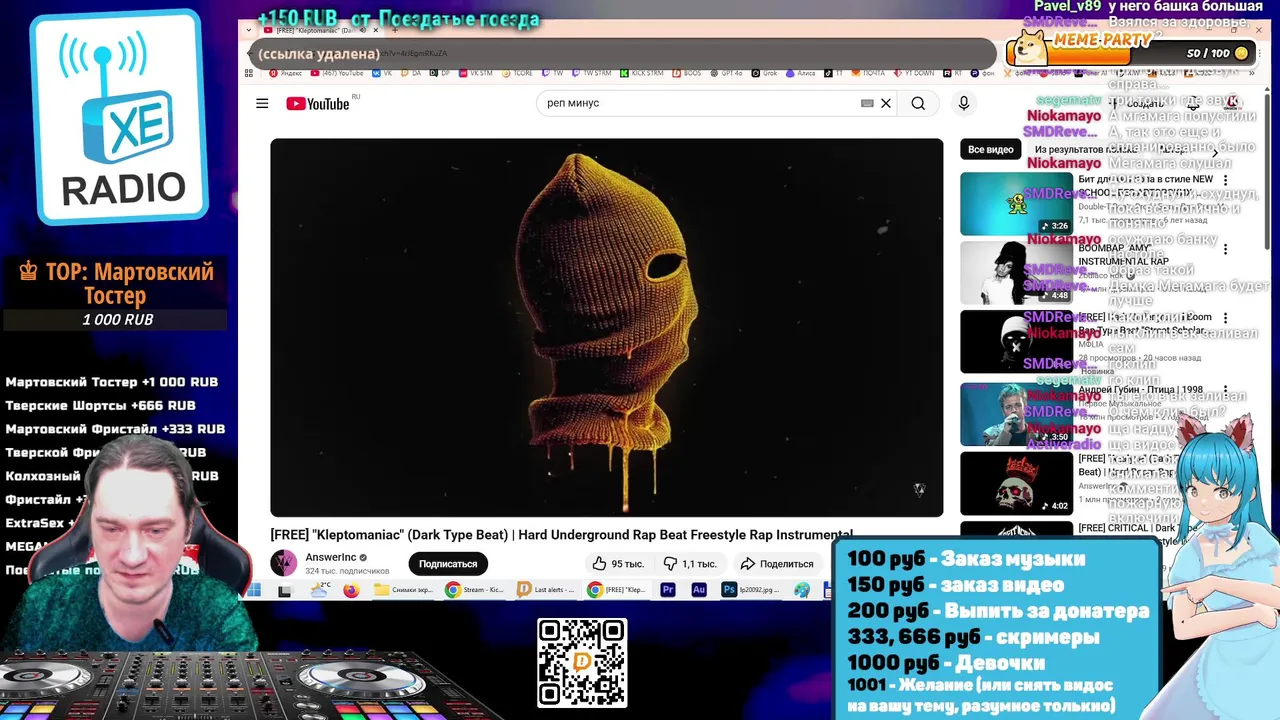1280x720 pixels.
Task: Open the Task View taskbar icon
Action: click(x=286, y=590)
